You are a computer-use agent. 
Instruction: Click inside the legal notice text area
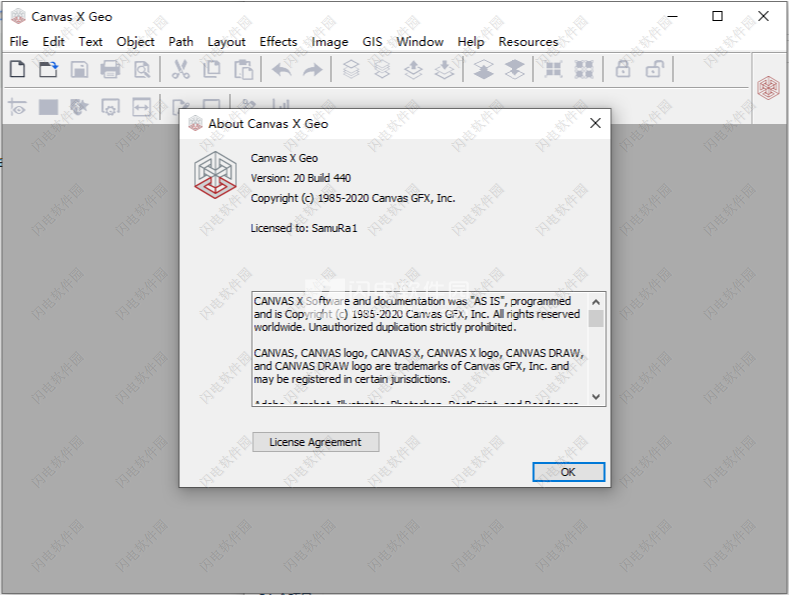tap(420, 349)
